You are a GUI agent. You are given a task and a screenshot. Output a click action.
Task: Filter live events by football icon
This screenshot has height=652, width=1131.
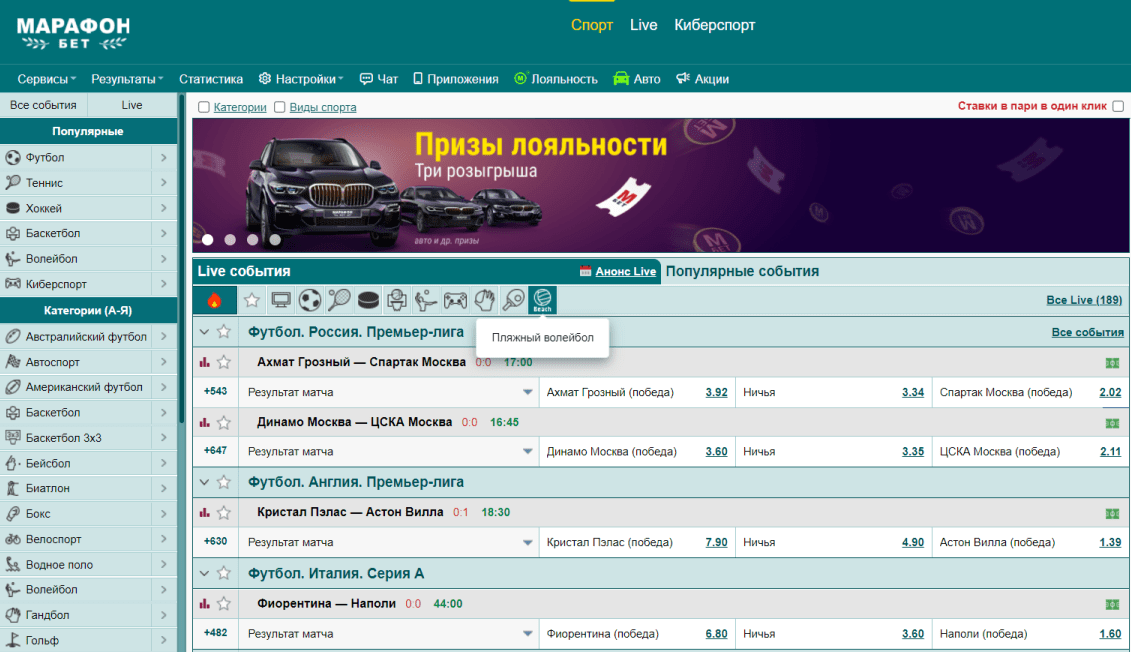click(x=309, y=300)
